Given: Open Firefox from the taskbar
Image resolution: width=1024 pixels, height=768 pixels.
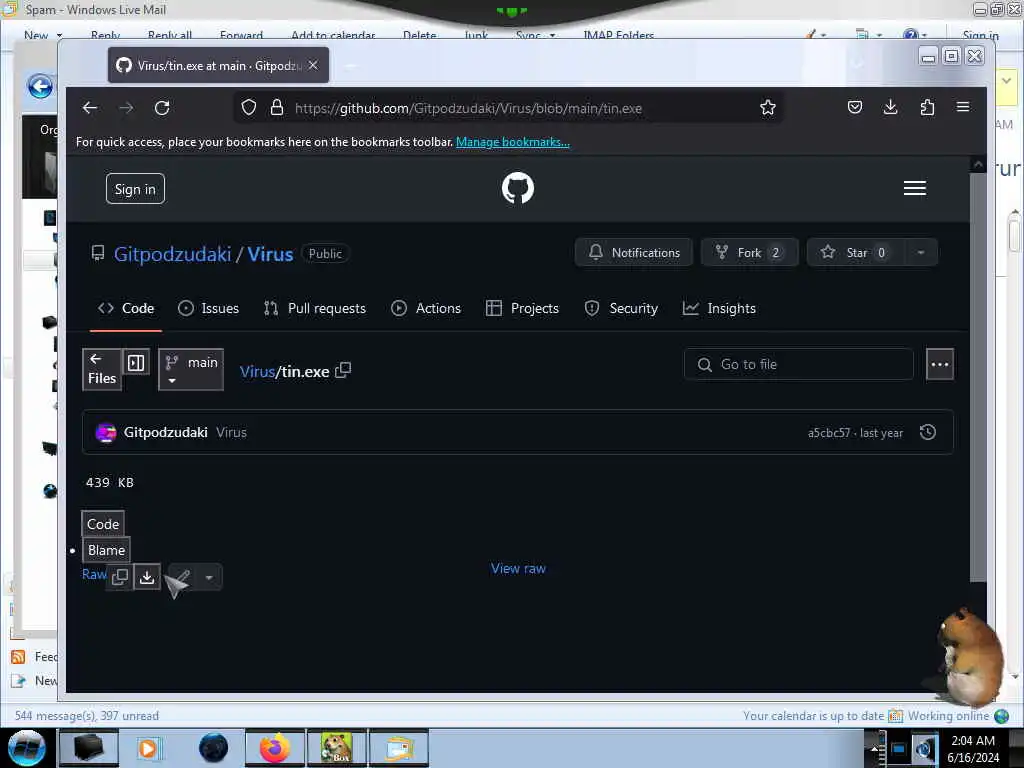Looking at the screenshot, I should coord(274,748).
